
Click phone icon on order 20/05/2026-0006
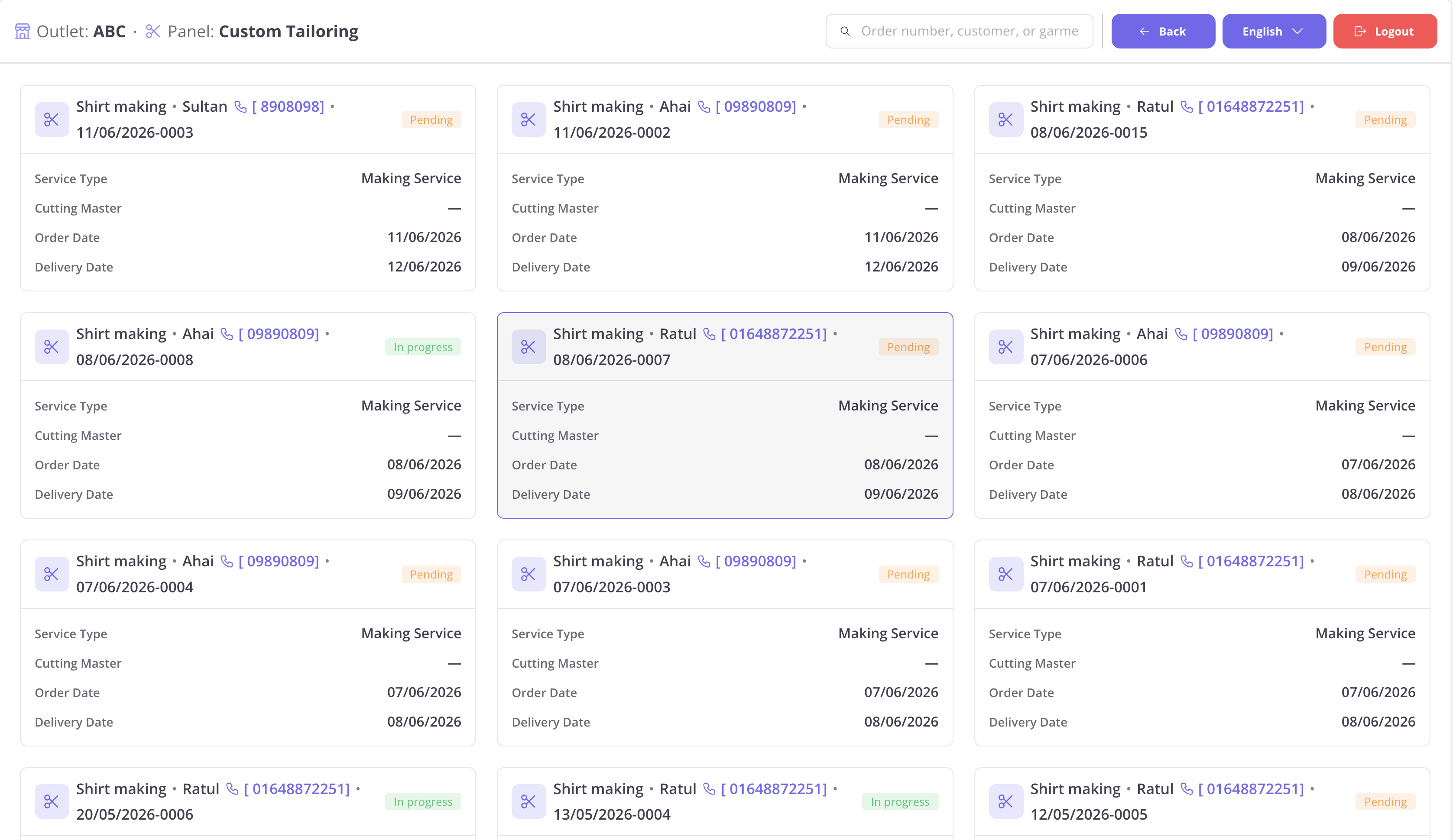tap(232, 789)
